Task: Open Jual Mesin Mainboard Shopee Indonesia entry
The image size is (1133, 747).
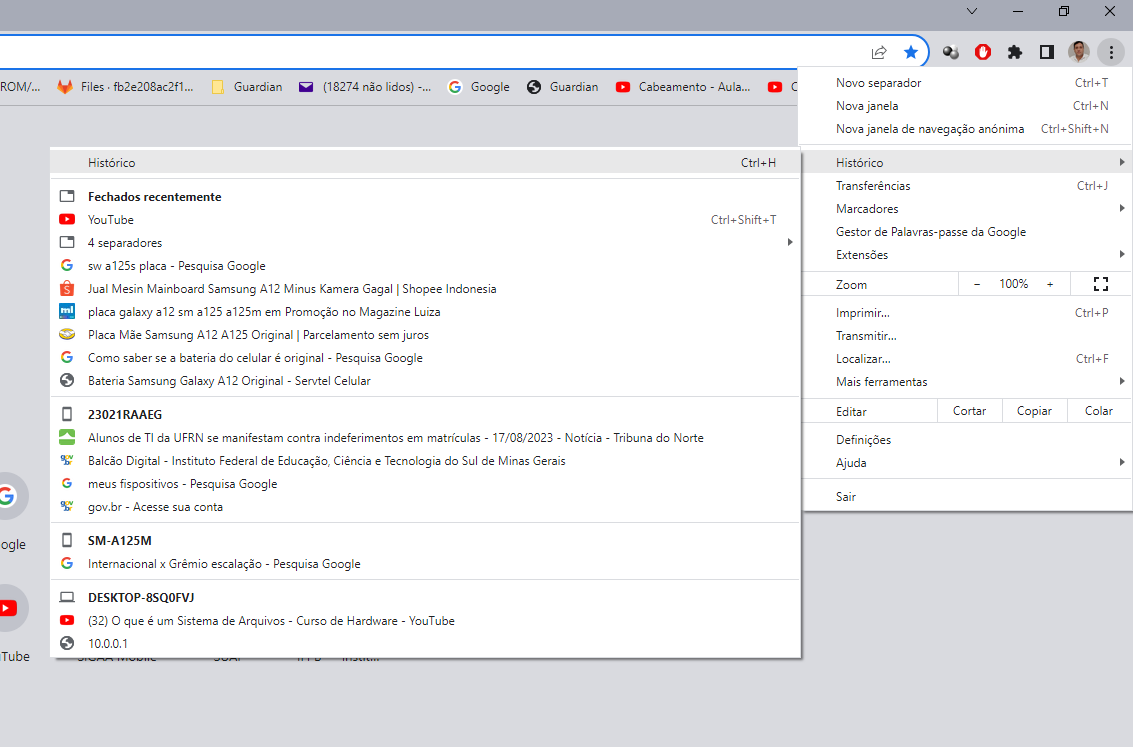Action: [426, 289]
